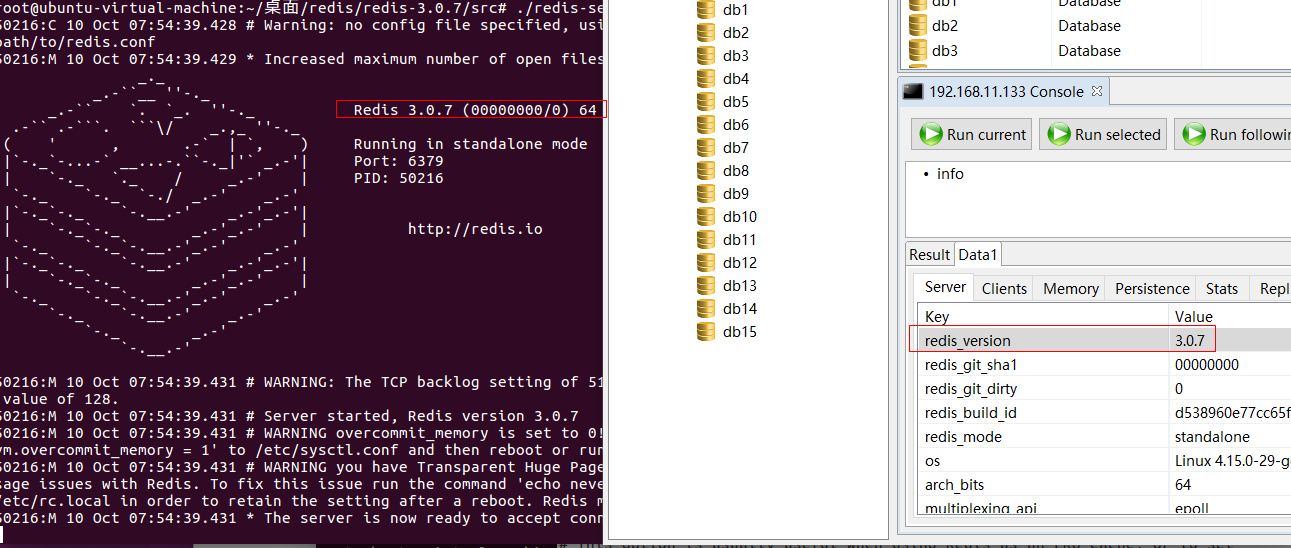Click the Port: 6379 text in terminal
Image resolution: width=1291 pixels, height=548 pixels.
[399, 161]
